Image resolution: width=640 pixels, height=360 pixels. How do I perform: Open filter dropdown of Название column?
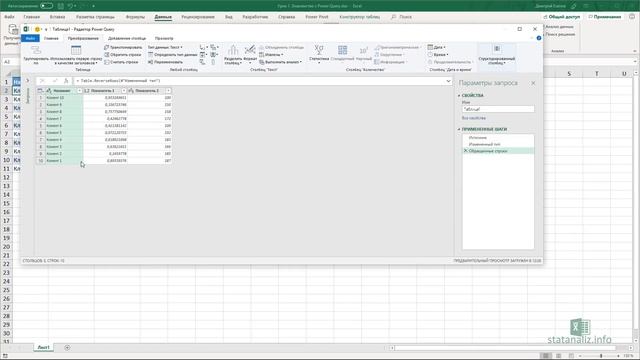(x=79, y=91)
